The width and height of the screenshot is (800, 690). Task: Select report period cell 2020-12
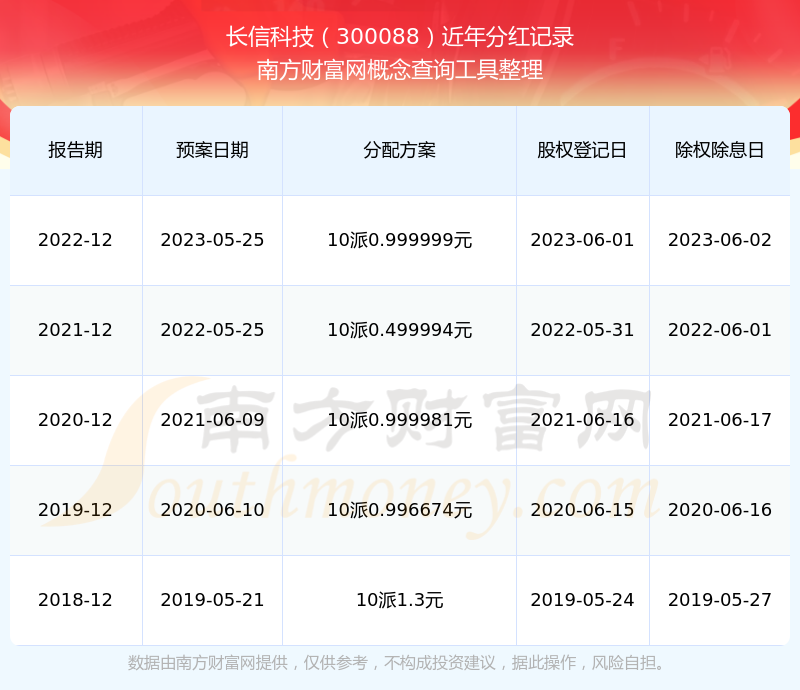(x=76, y=420)
